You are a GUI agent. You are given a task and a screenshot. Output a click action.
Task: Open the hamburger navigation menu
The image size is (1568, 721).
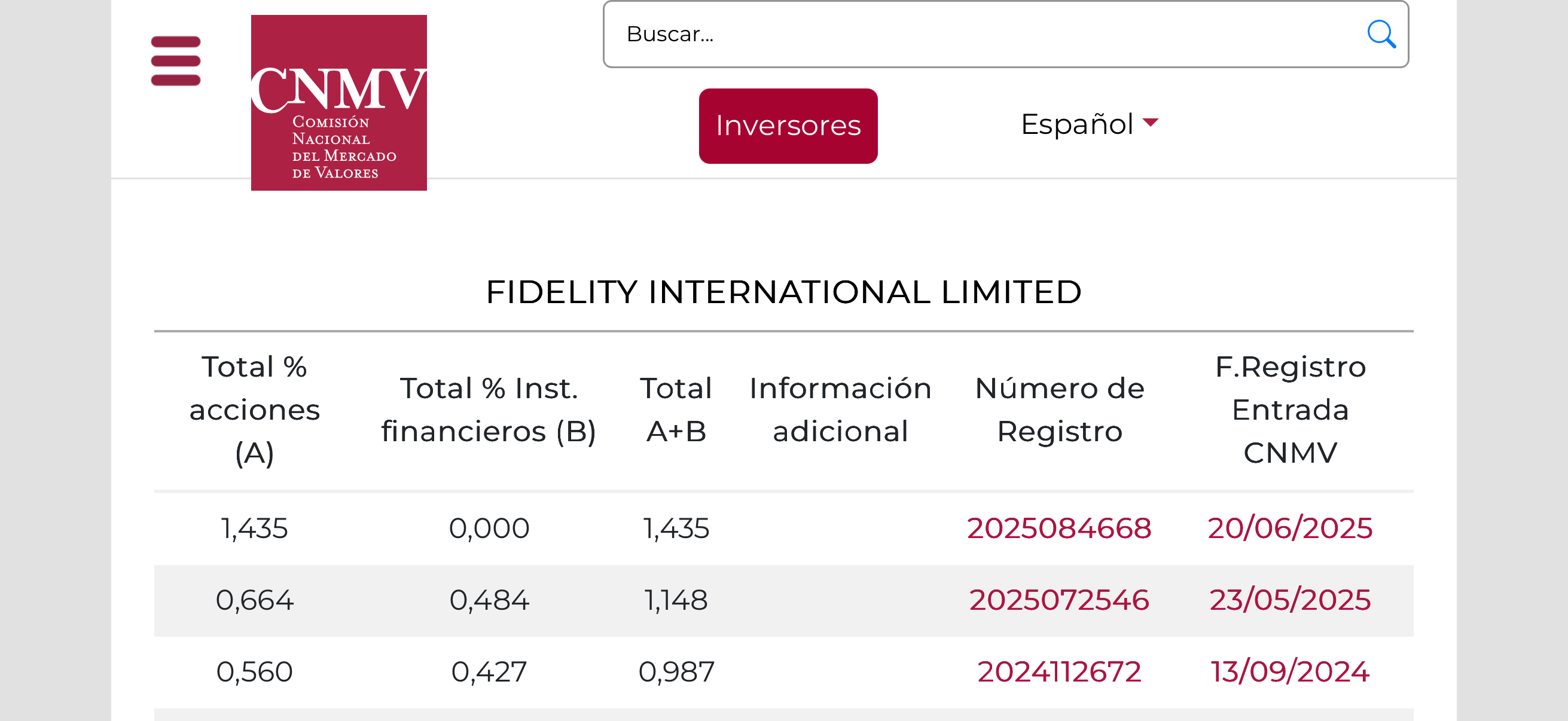coord(175,61)
